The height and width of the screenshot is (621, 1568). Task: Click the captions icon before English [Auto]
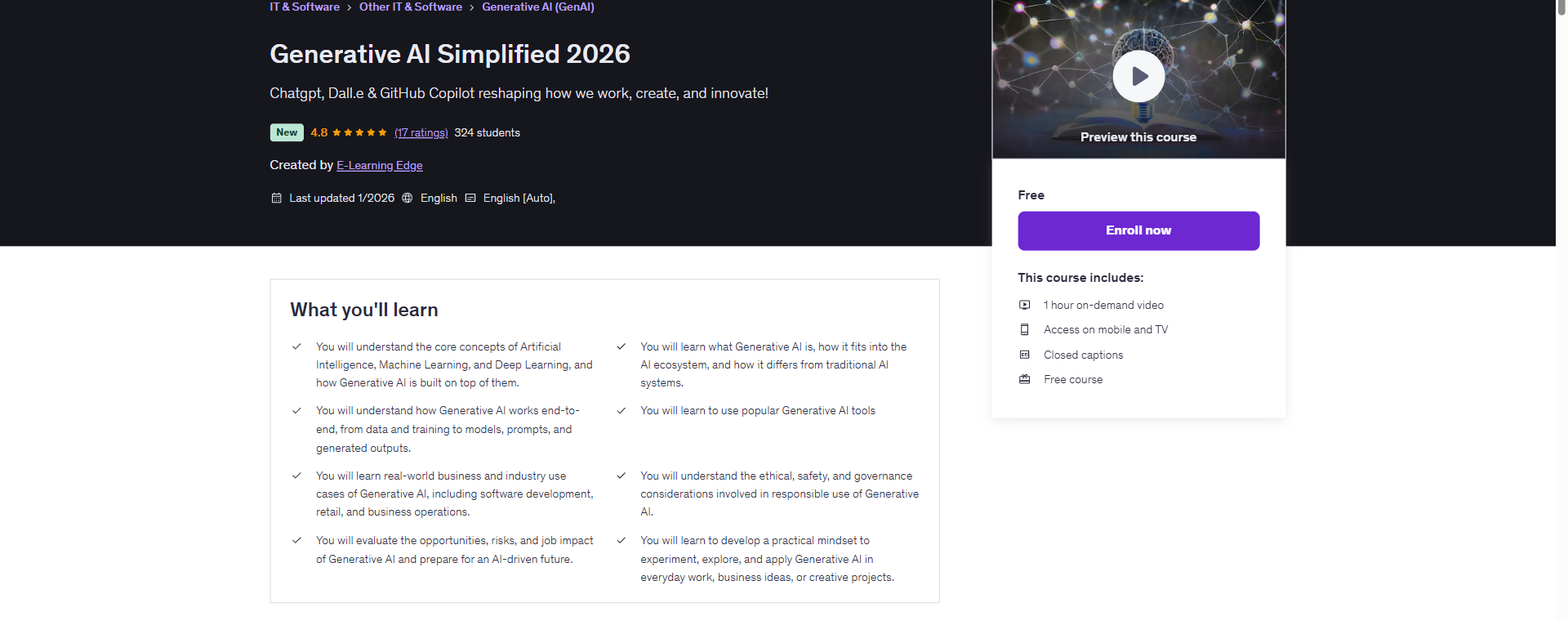tap(470, 198)
